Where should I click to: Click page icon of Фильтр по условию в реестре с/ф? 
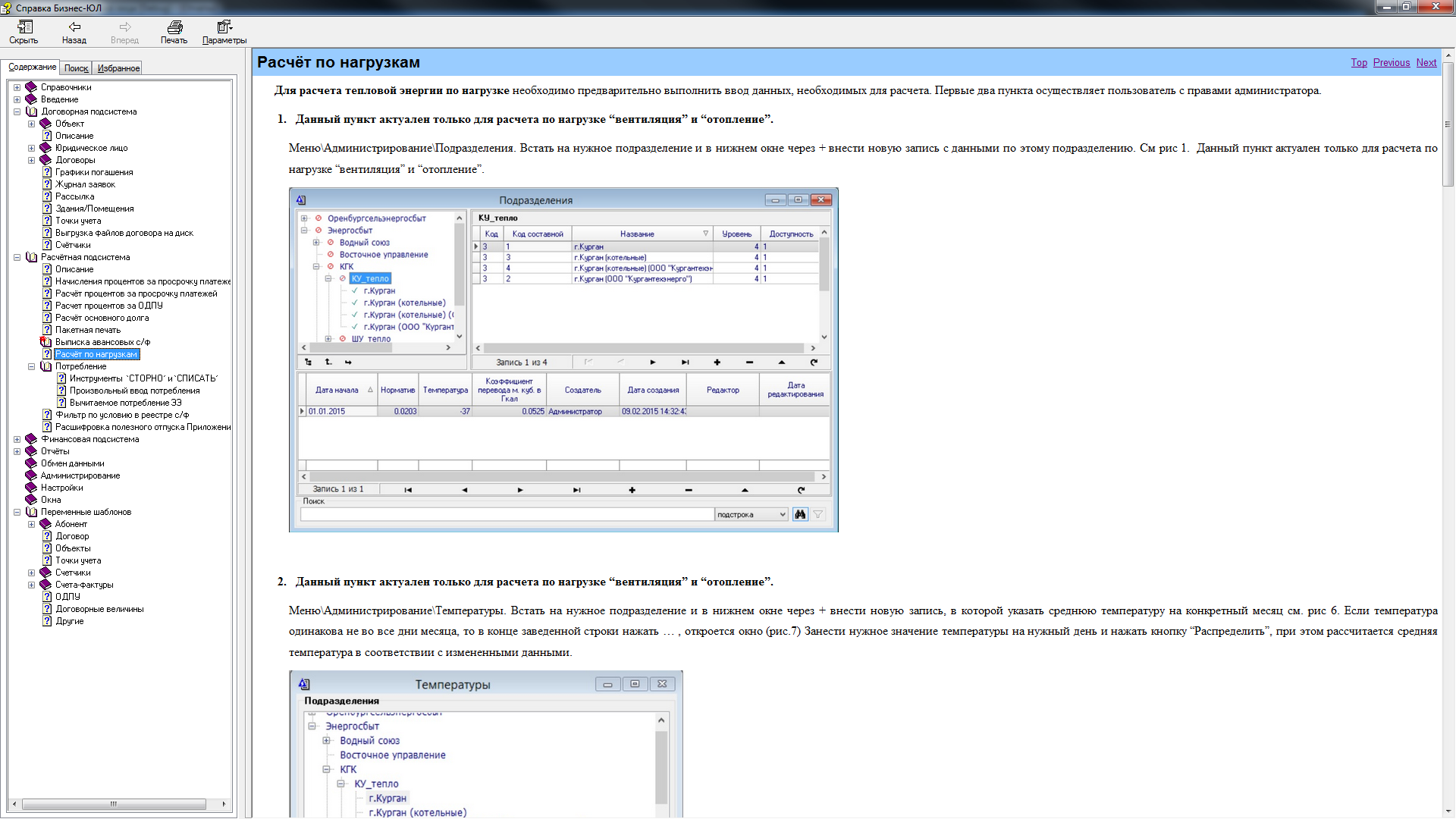point(47,415)
